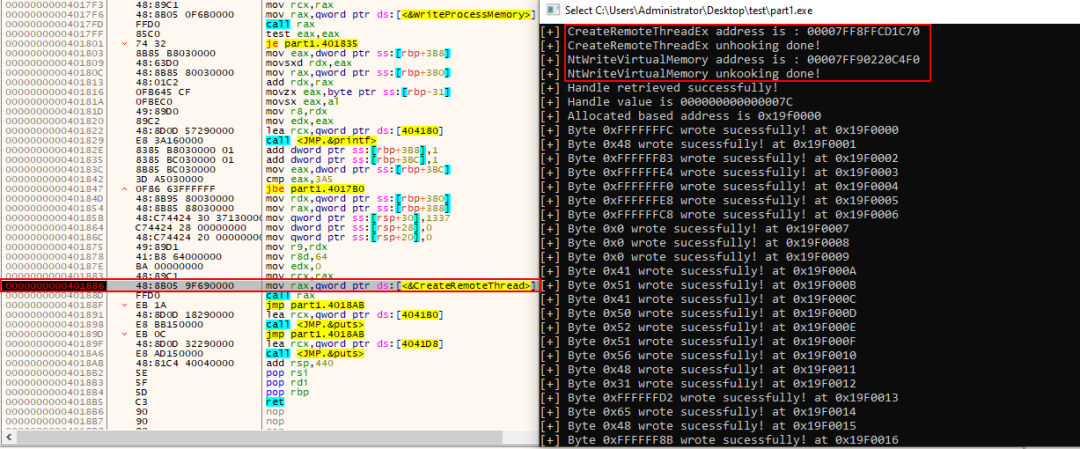This screenshot has height=449, width=1080.
Task: Click console line CreateRemoteThreadEx unhooking done
Action: tap(681, 45)
